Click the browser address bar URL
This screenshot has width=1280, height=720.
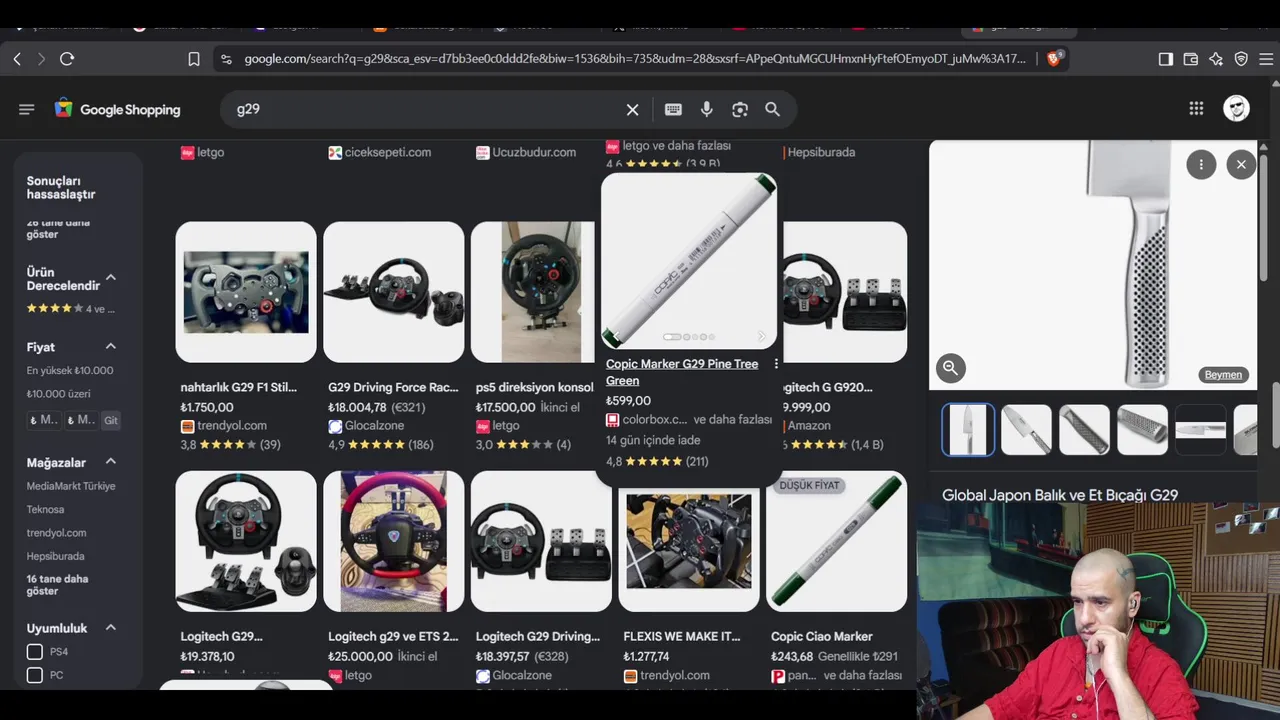[635, 59]
